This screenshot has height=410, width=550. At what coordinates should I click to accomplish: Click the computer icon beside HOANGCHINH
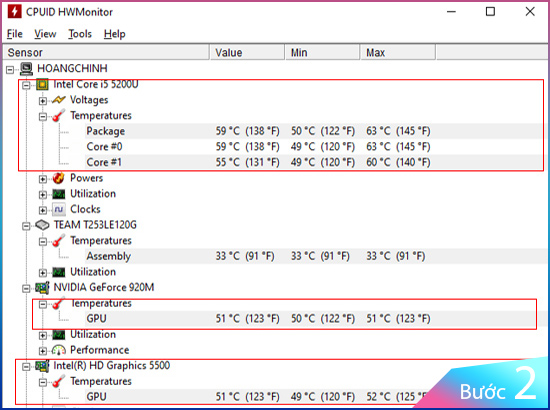tap(26, 68)
